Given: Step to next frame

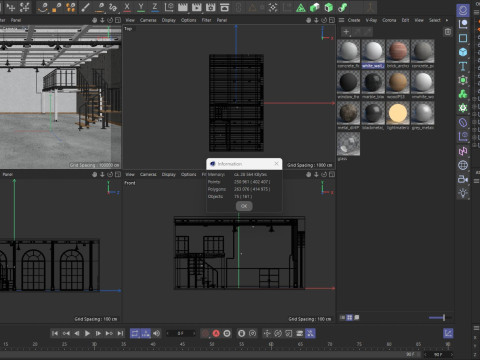Looking at the screenshot, I should pos(98,333).
